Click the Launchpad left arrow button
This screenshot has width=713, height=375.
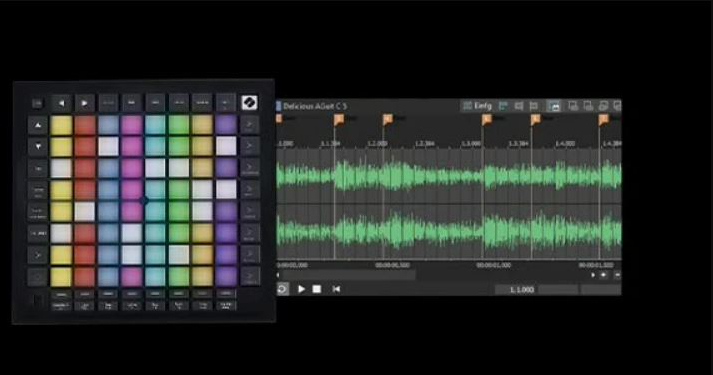(x=61, y=103)
